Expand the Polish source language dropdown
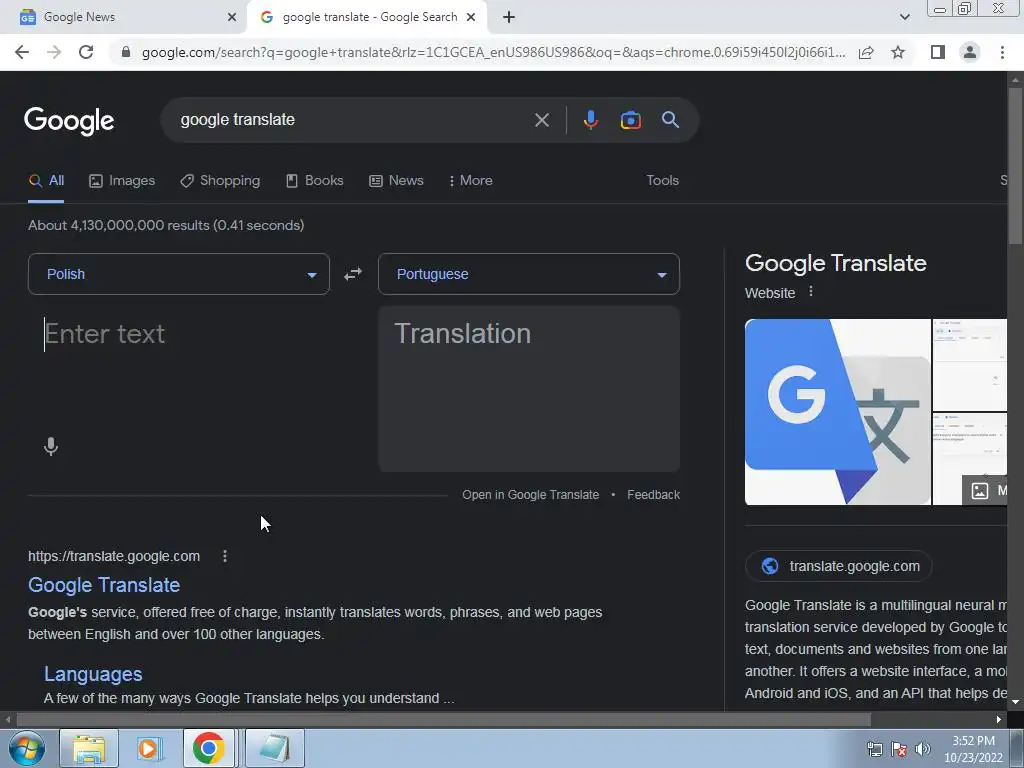Viewport: 1024px width, 768px height. tap(179, 274)
